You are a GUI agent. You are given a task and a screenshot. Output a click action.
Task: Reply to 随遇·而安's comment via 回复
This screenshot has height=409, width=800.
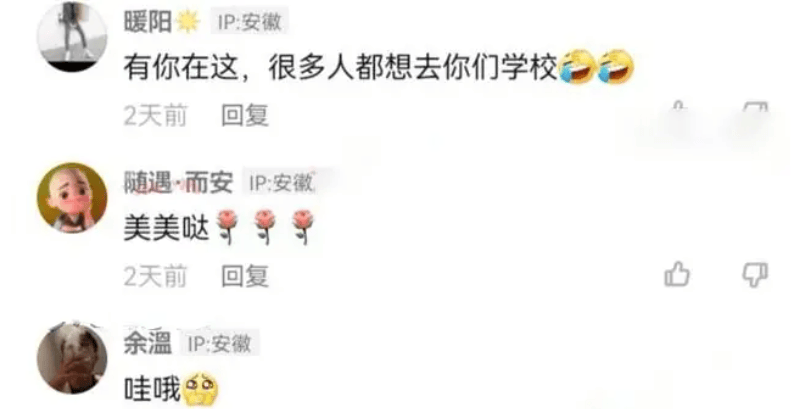pyautogui.click(x=244, y=276)
